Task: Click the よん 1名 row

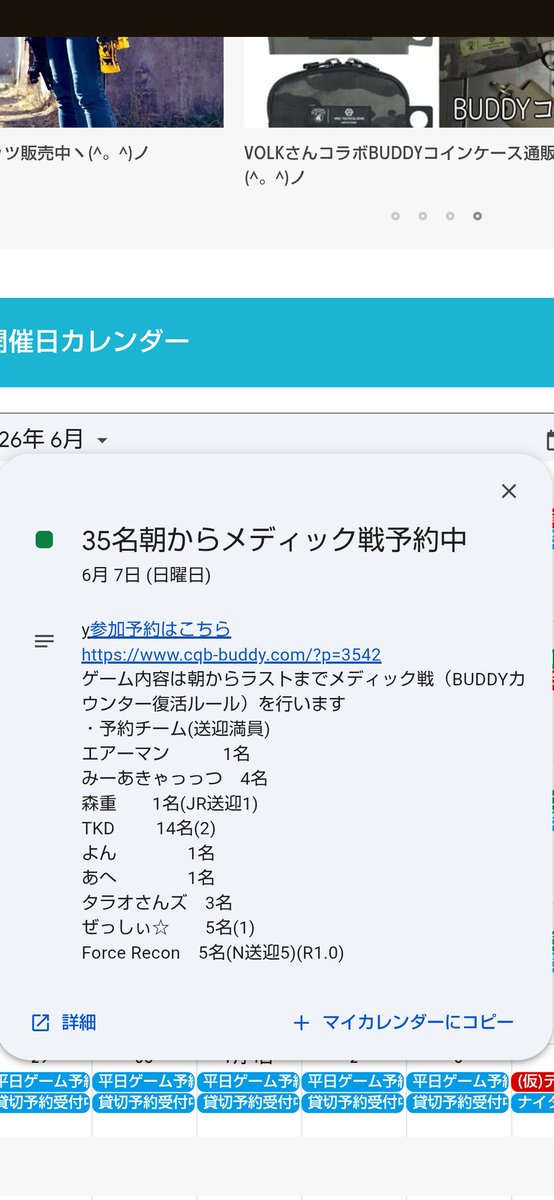Action: pos(149,853)
